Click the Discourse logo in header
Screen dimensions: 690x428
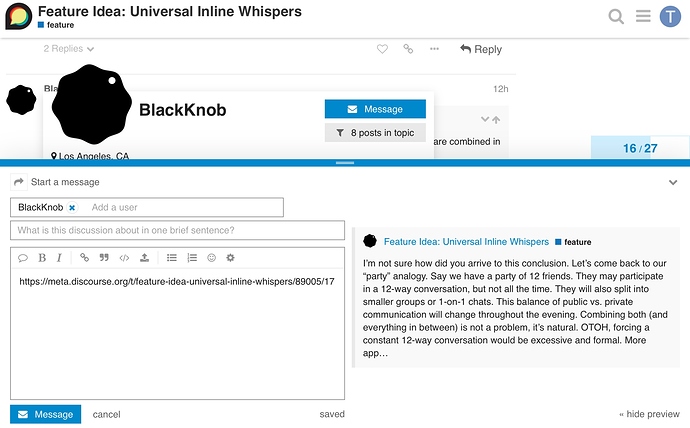tap(18, 17)
